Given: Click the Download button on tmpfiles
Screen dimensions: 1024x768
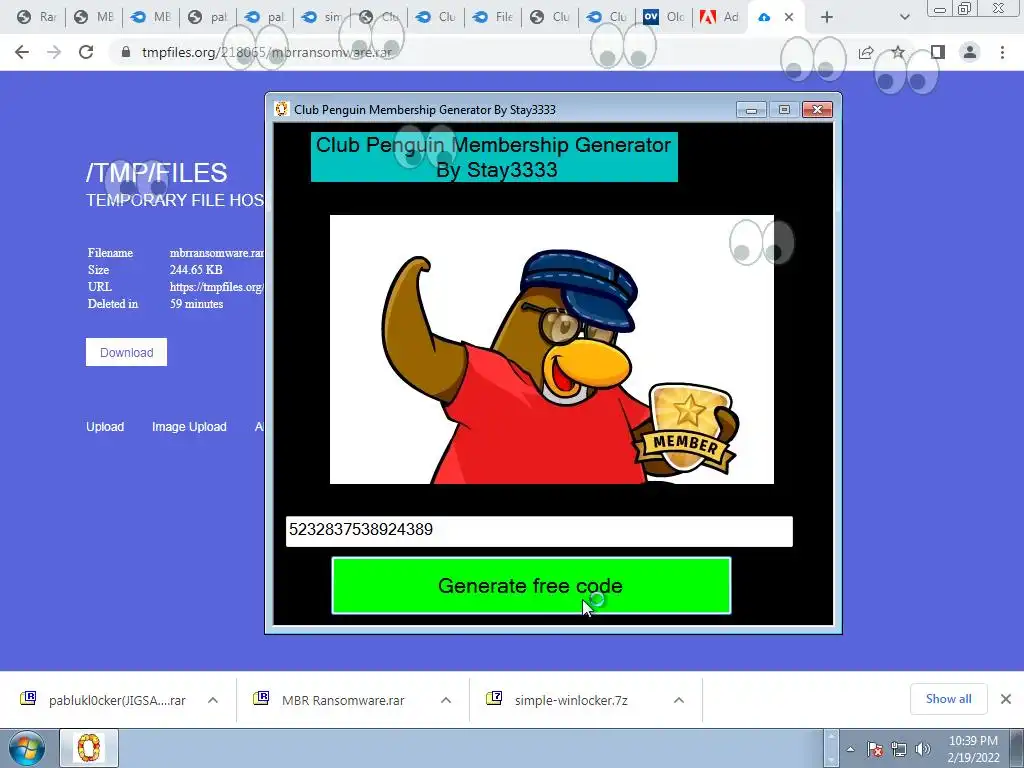Looking at the screenshot, I should click(x=127, y=352).
